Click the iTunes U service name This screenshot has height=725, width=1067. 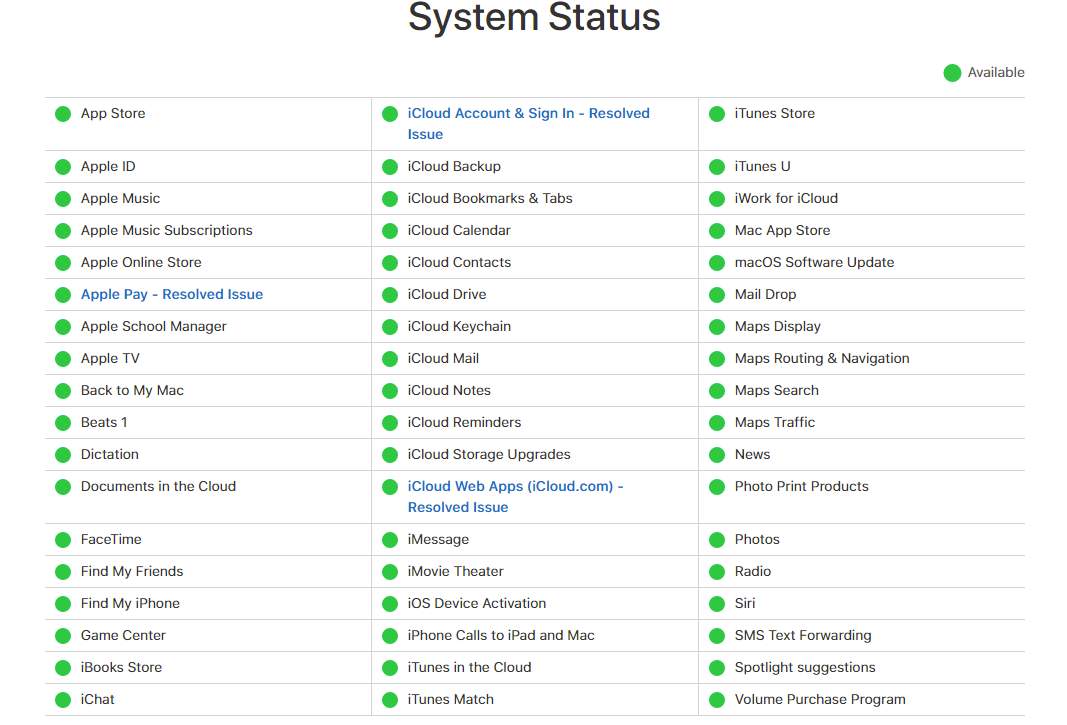pyautogui.click(x=763, y=166)
